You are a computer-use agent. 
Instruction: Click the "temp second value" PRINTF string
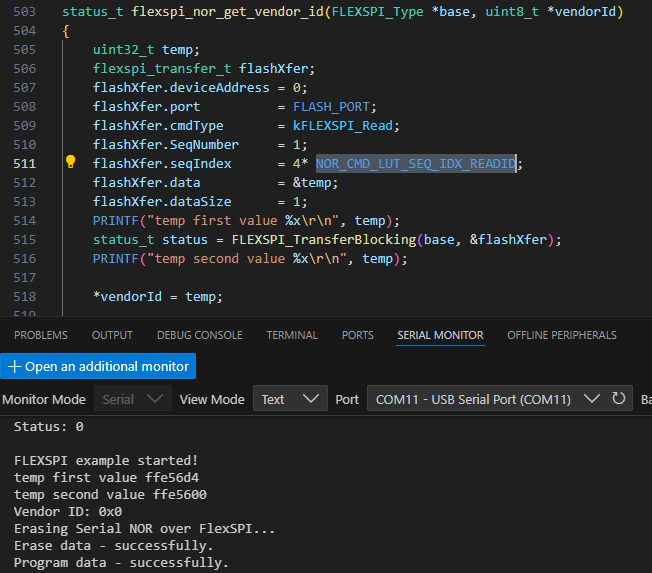250,259
